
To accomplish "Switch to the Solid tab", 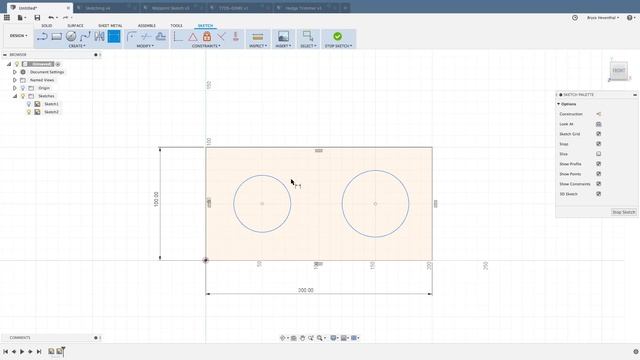I will pyautogui.click(x=47, y=26).
